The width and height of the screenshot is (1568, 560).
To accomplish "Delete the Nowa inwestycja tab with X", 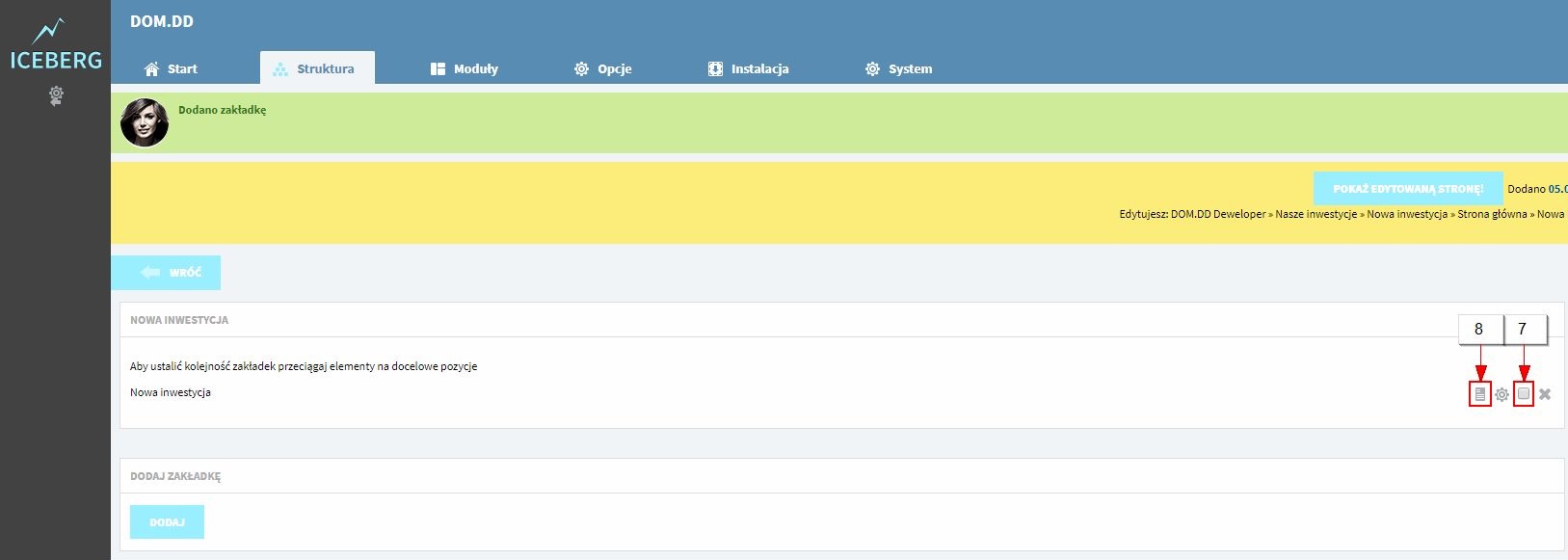I will pos(1545,394).
